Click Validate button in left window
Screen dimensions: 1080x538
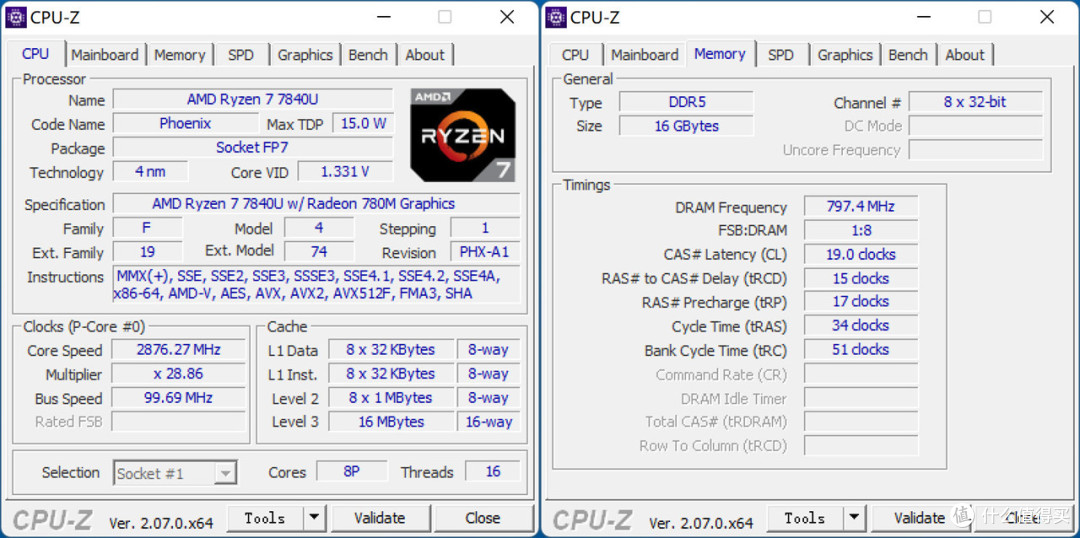click(380, 518)
